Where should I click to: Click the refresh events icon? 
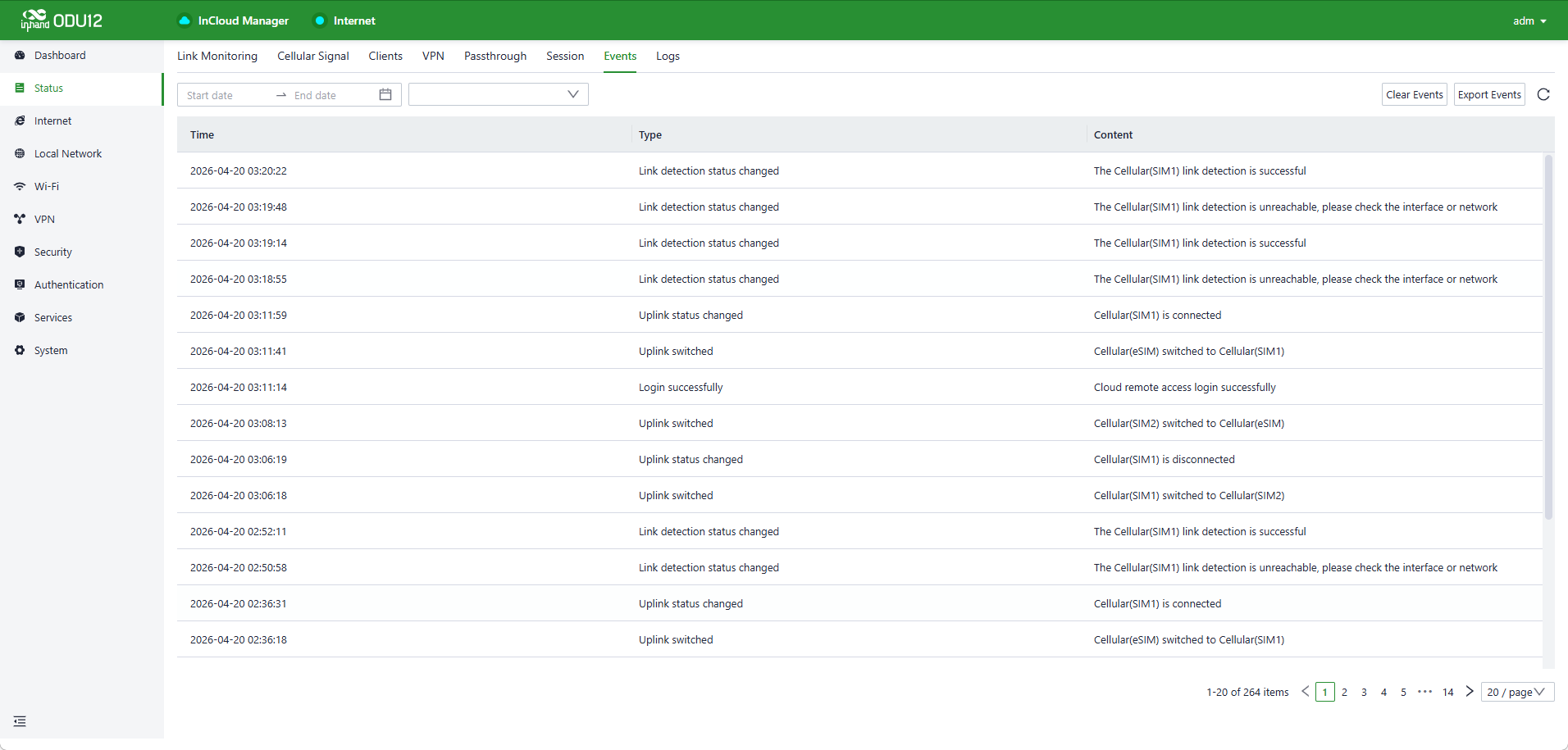(x=1543, y=95)
